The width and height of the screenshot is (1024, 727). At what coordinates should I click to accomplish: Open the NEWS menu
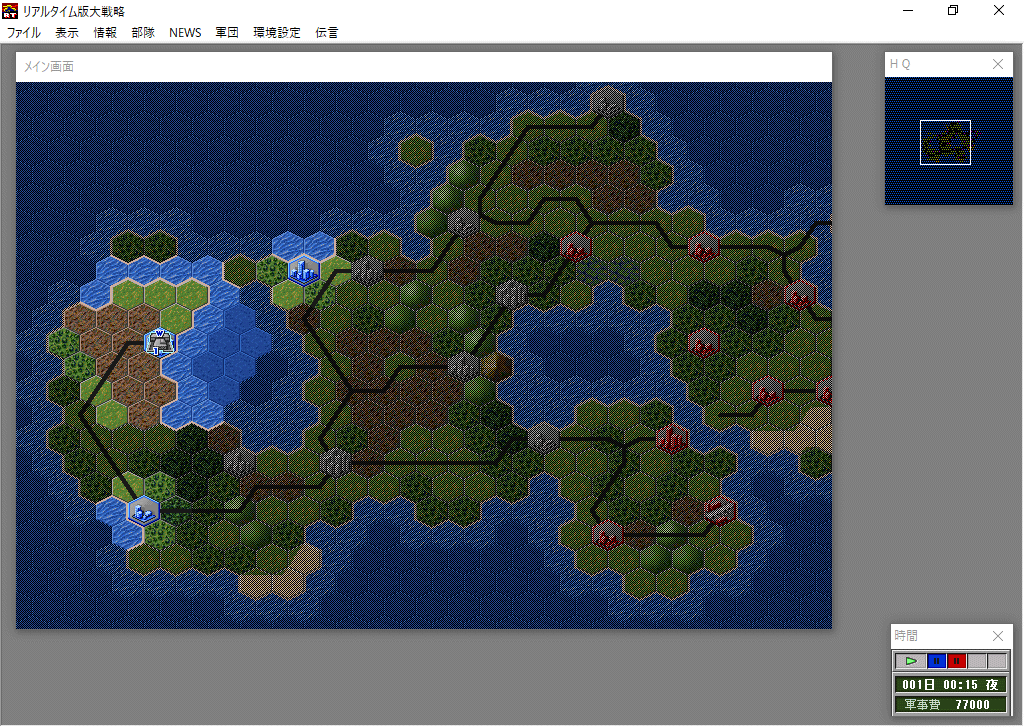tap(185, 32)
